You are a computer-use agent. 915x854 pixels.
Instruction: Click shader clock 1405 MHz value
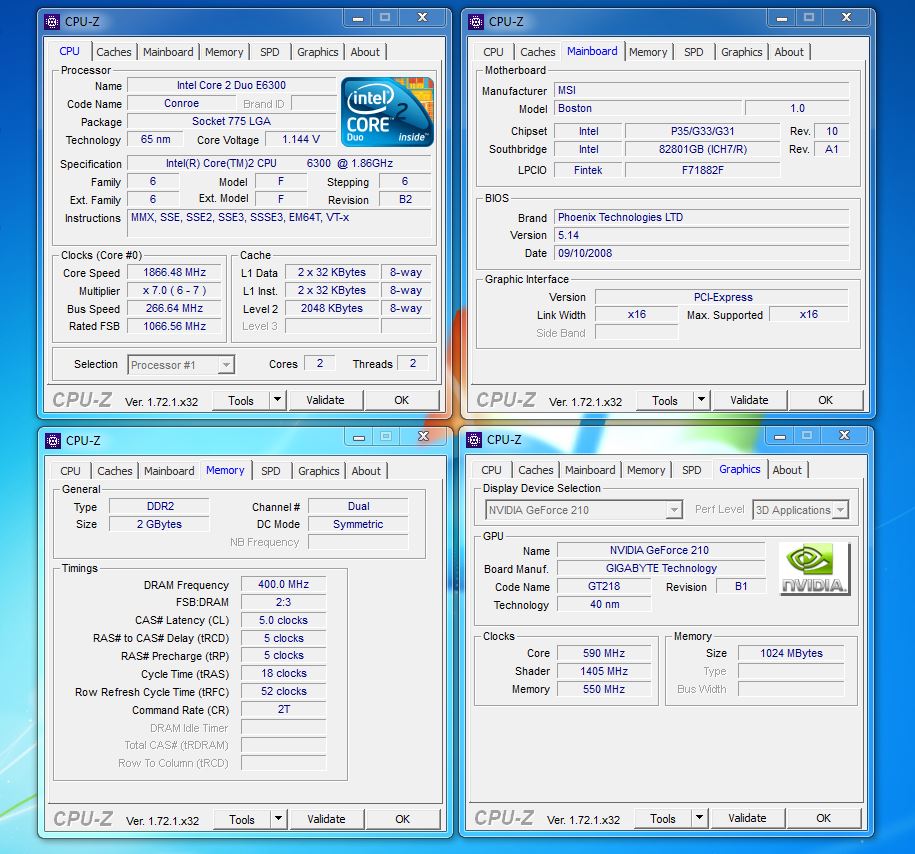pyautogui.click(x=604, y=671)
